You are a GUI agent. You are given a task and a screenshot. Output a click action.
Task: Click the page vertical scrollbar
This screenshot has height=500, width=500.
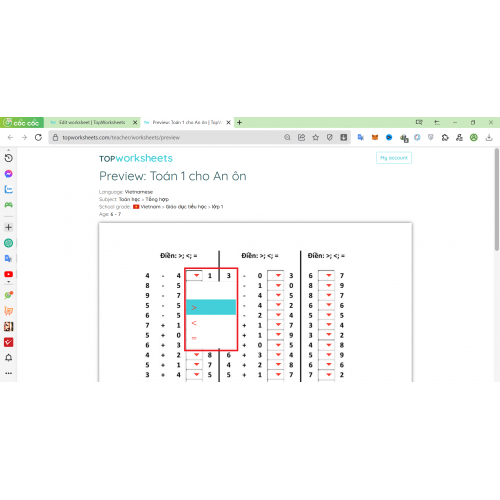(497, 200)
